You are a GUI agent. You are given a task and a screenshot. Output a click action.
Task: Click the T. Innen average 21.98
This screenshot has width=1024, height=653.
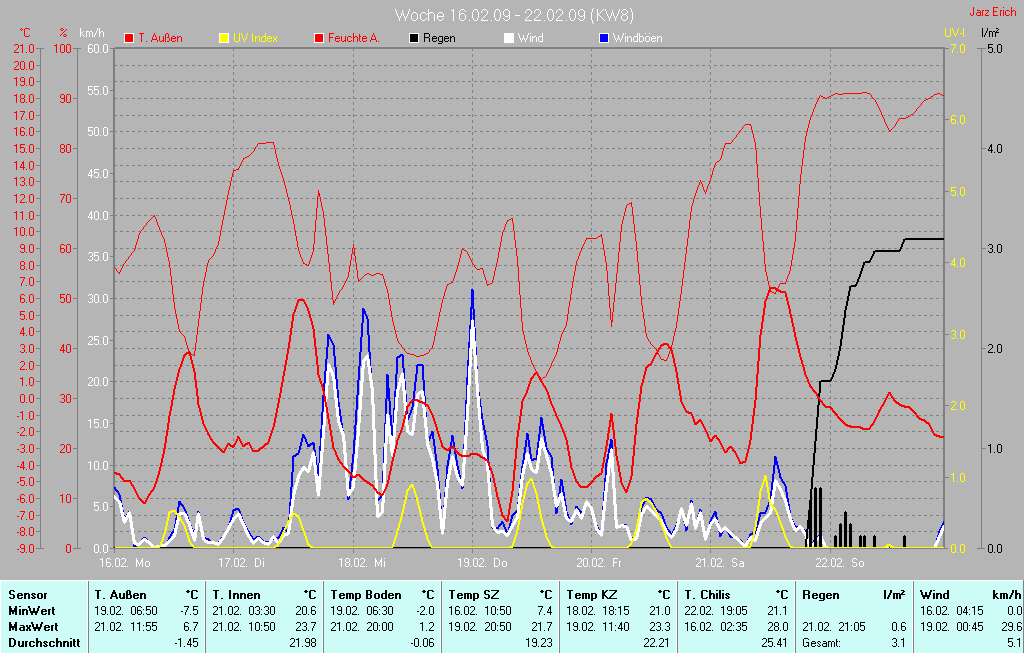[x=303, y=643]
